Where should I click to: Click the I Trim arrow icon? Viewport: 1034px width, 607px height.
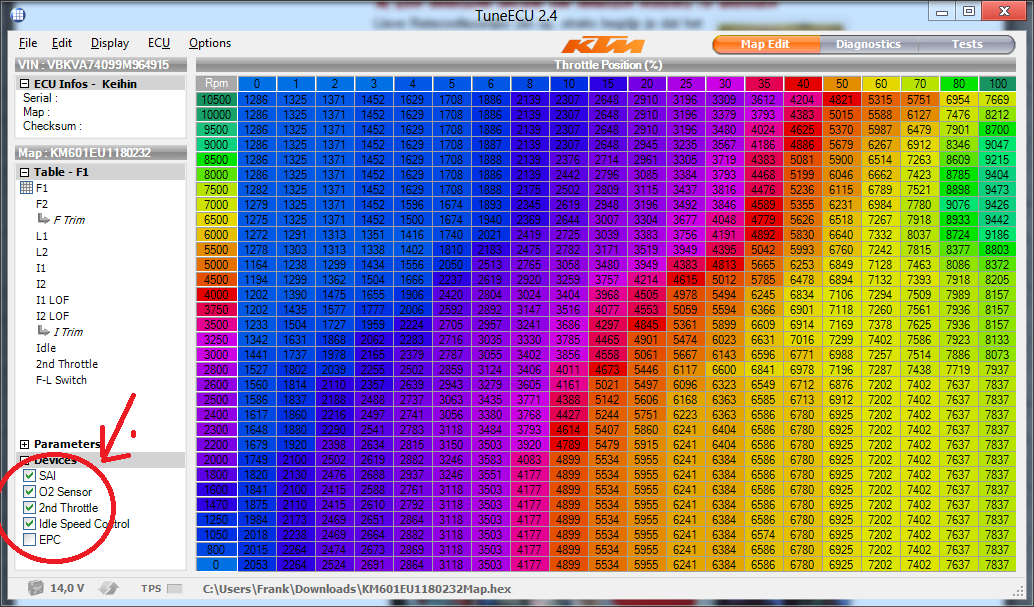[44, 332]
